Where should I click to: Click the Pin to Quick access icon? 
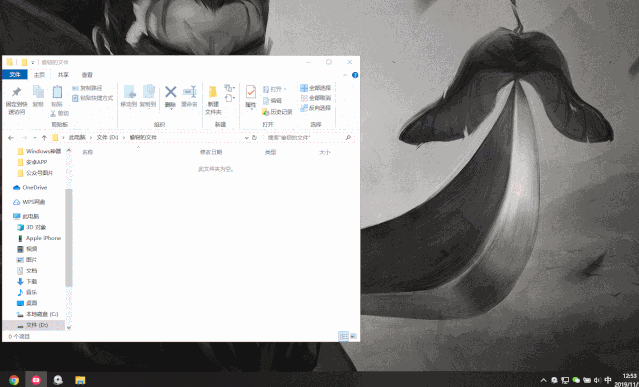[x=16, y=92]
